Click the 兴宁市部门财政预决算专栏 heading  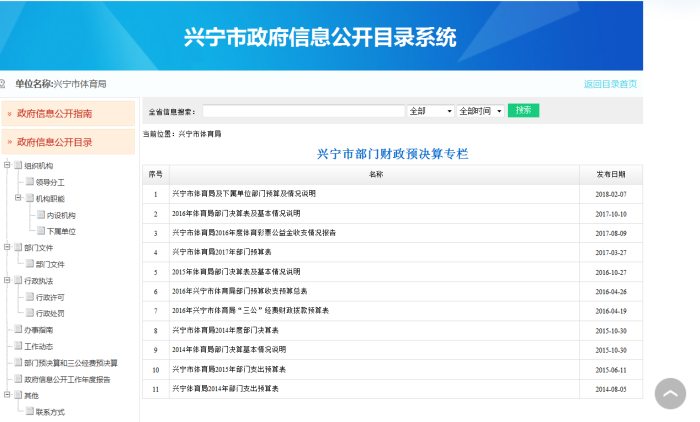(392, 154)
